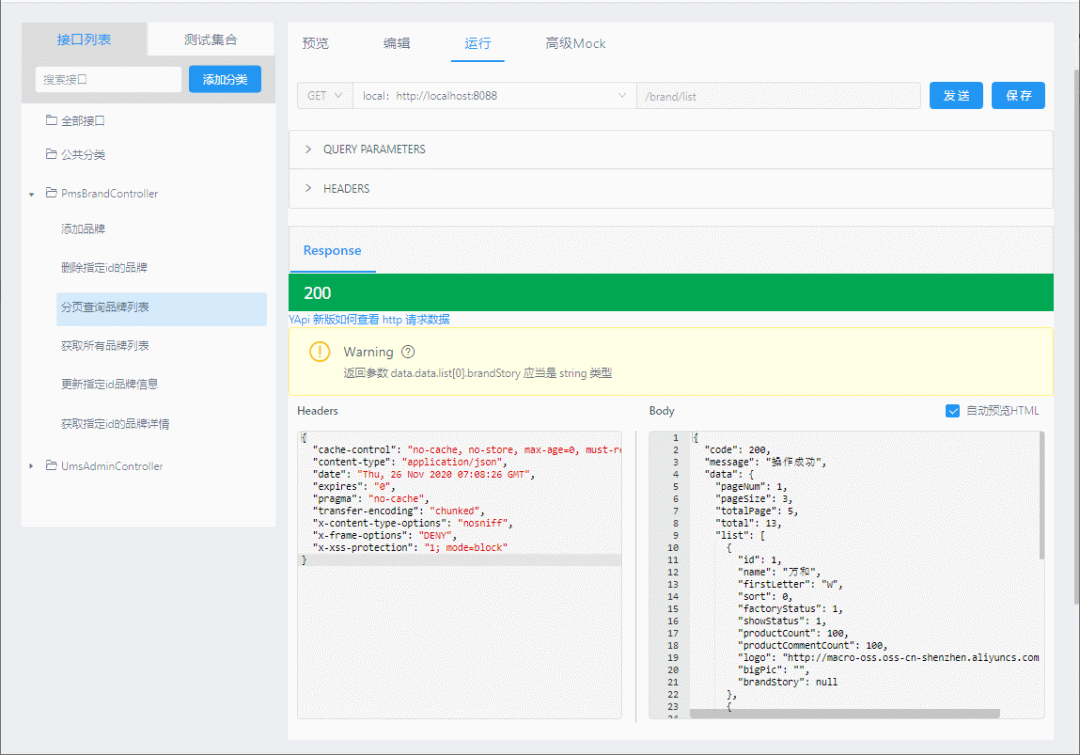
Task: Click the PmsBrandController folder icon
Action: pos(51,192)
